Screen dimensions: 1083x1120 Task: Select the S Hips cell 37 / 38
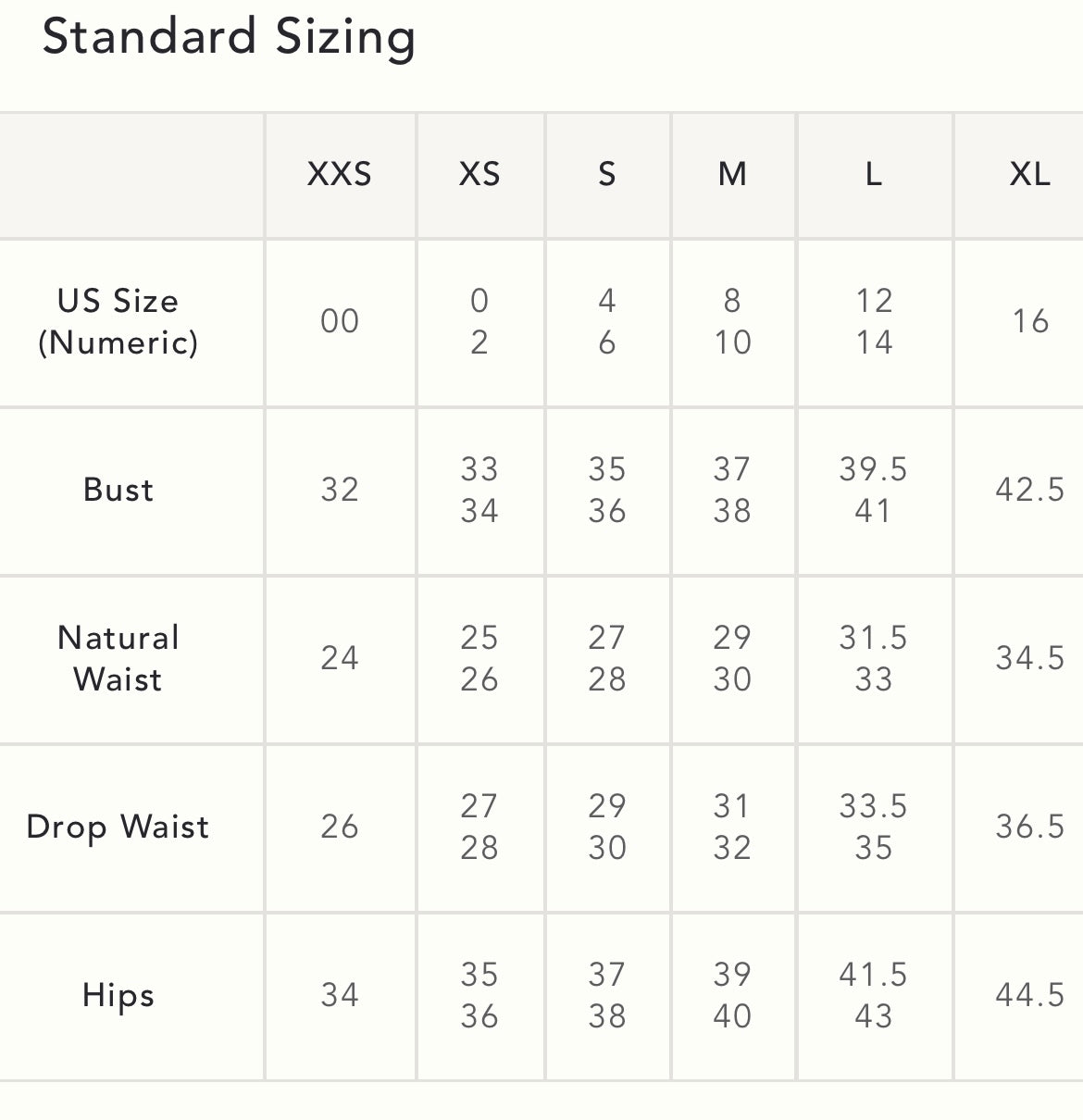607,995
